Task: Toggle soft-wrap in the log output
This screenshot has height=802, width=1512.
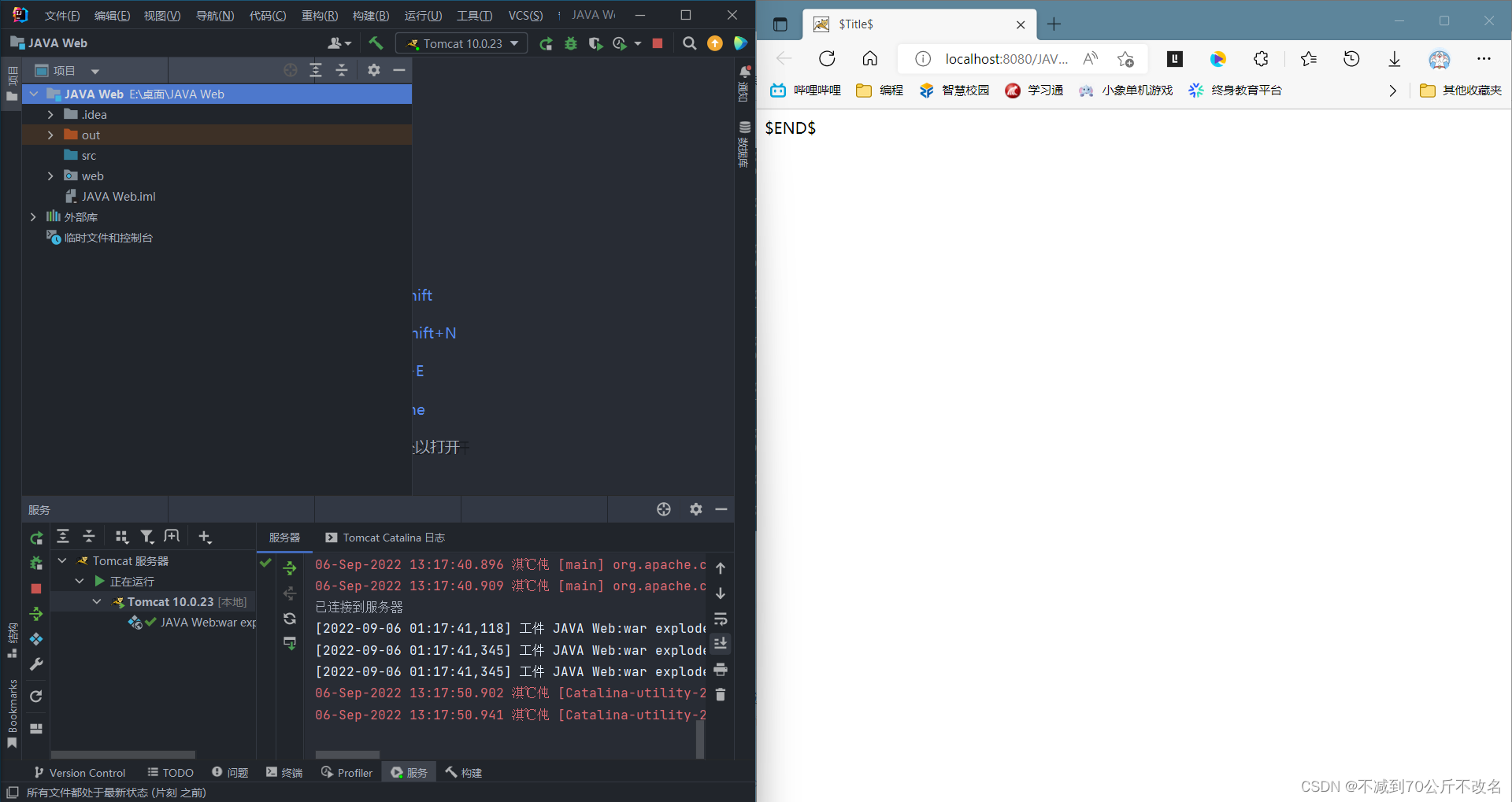Action: 721,619
